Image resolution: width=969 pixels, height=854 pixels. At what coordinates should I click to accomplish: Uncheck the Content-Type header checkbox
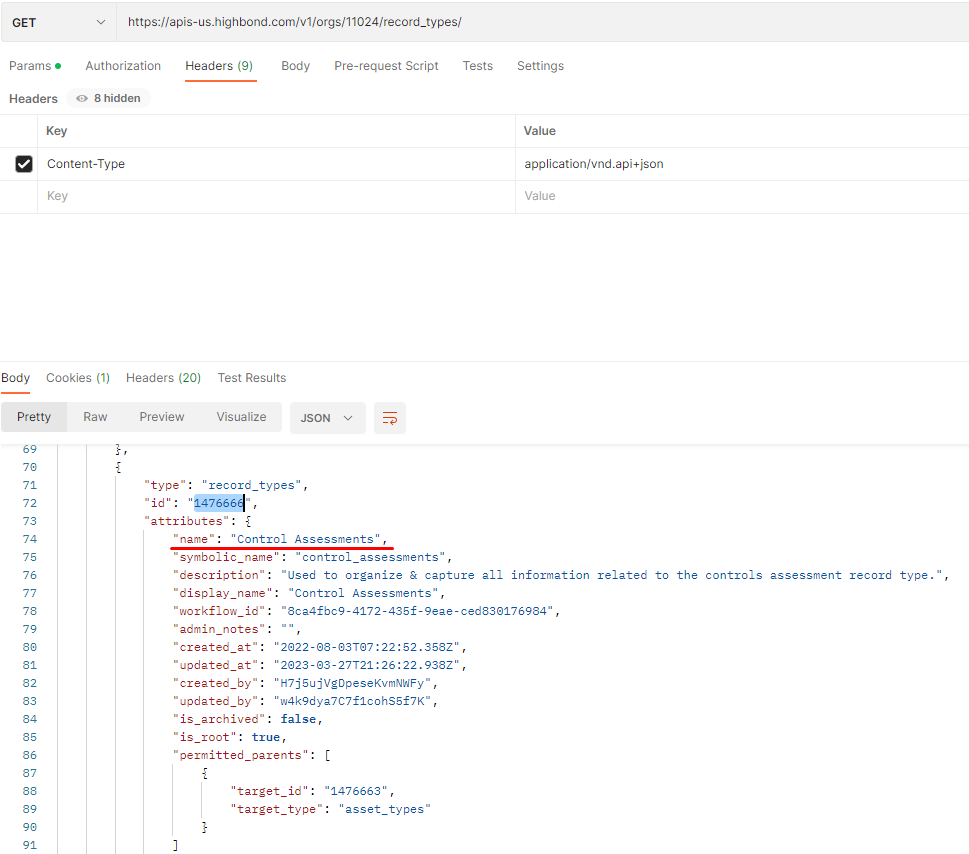click(x=24, y=164)
